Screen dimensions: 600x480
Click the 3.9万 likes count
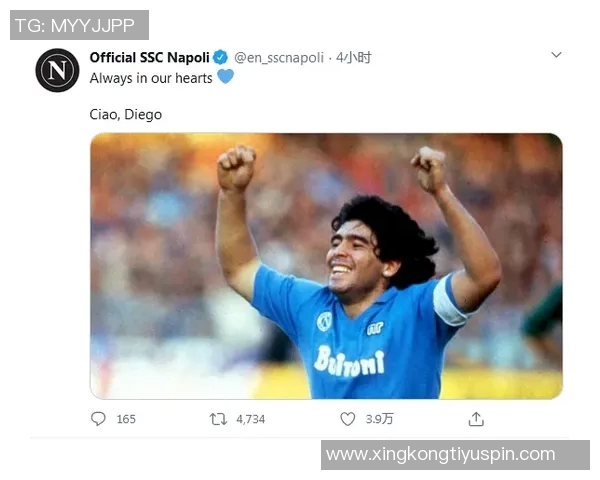(379, 419)
